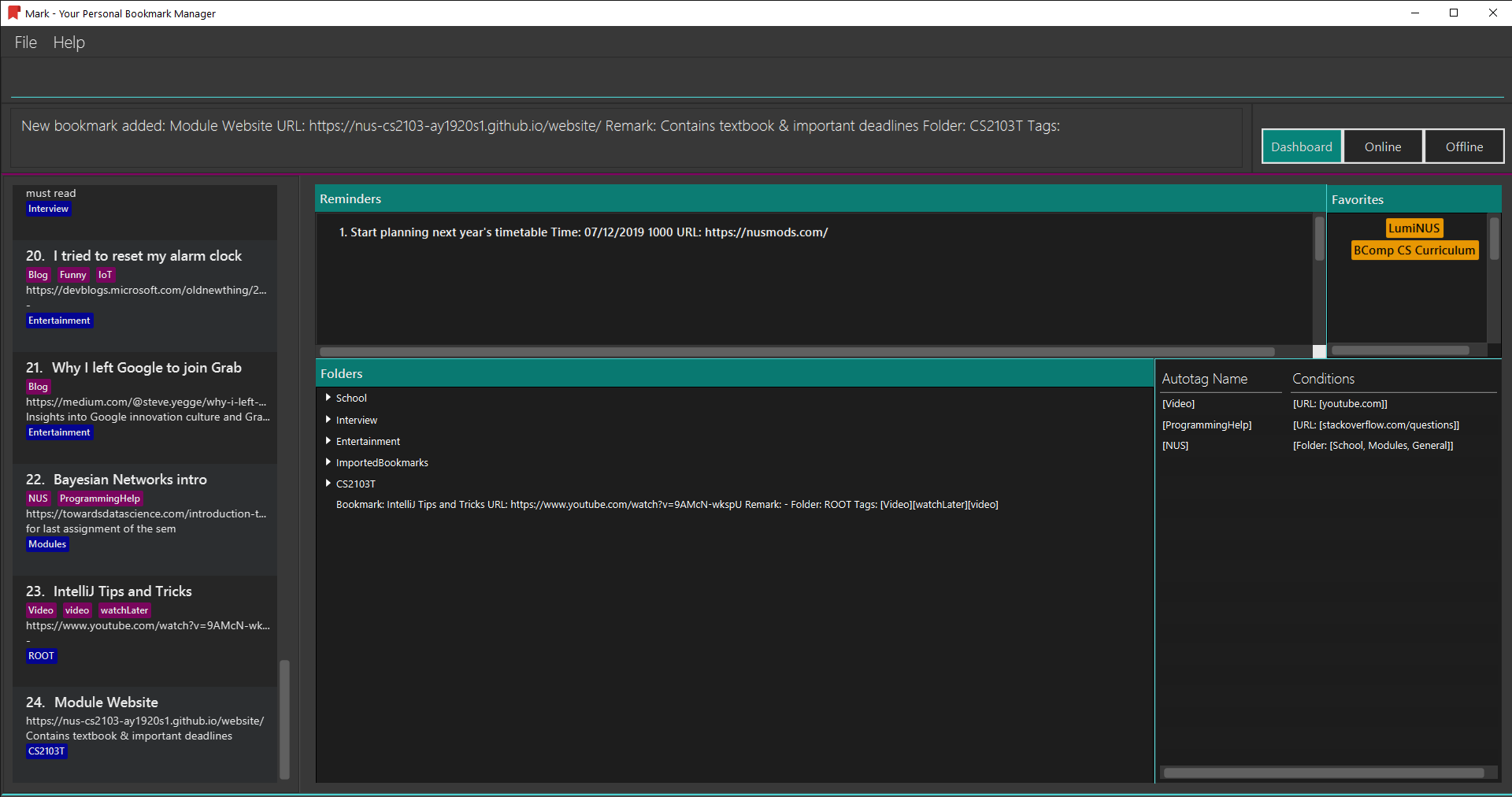Screen dimensions: 1512x797
Task: Click the Modules folder label
Action: pos(47,544)
